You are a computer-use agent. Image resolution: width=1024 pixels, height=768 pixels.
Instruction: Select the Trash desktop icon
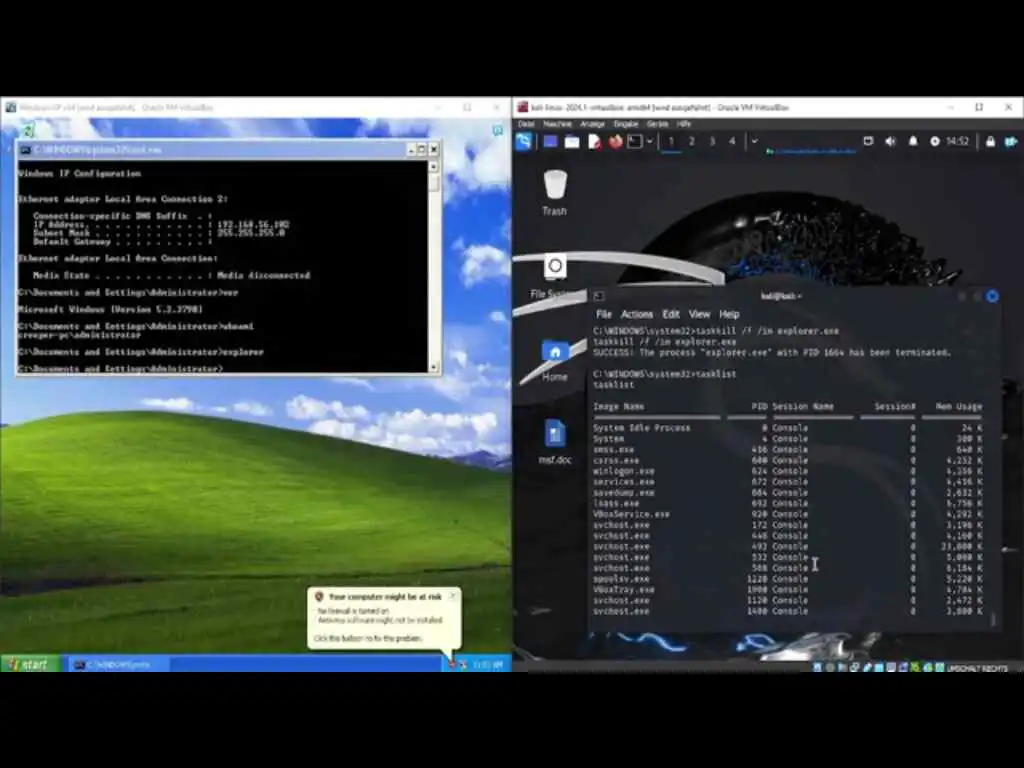[x=554, y=193]
